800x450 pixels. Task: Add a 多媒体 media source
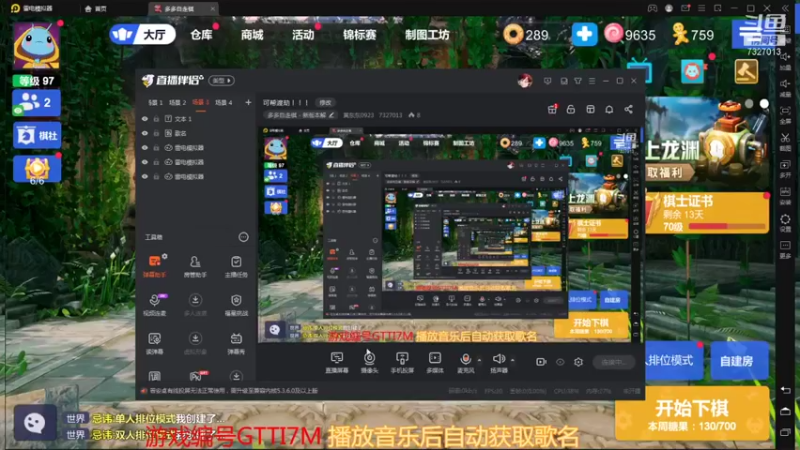coord(435,362)
